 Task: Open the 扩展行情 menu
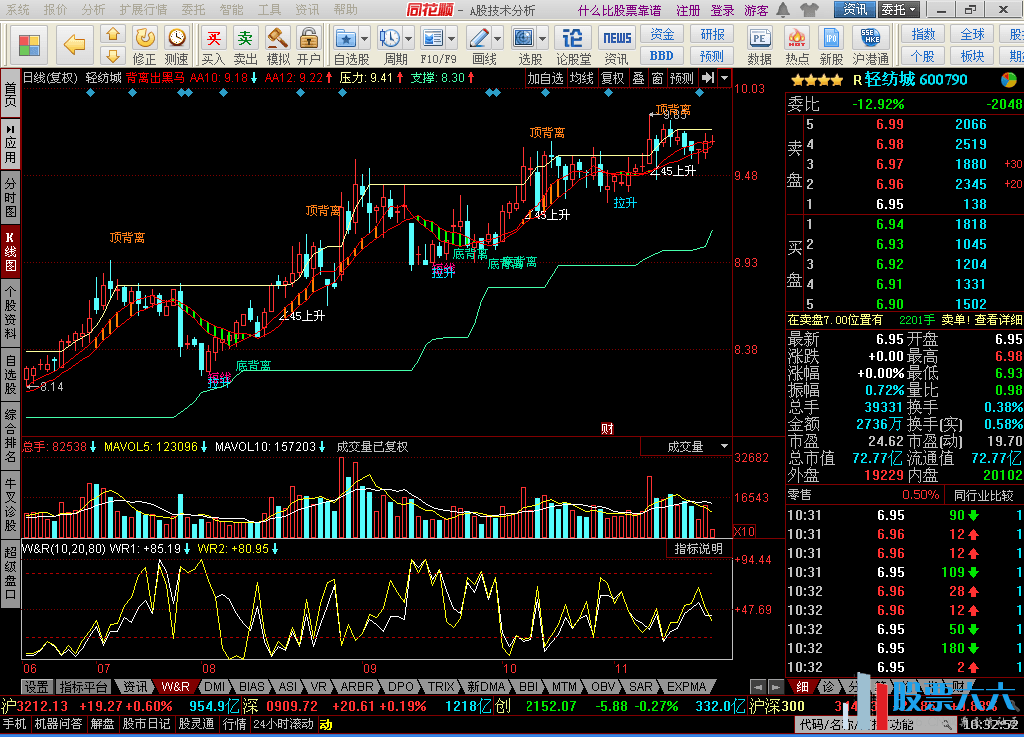point(144,10)
